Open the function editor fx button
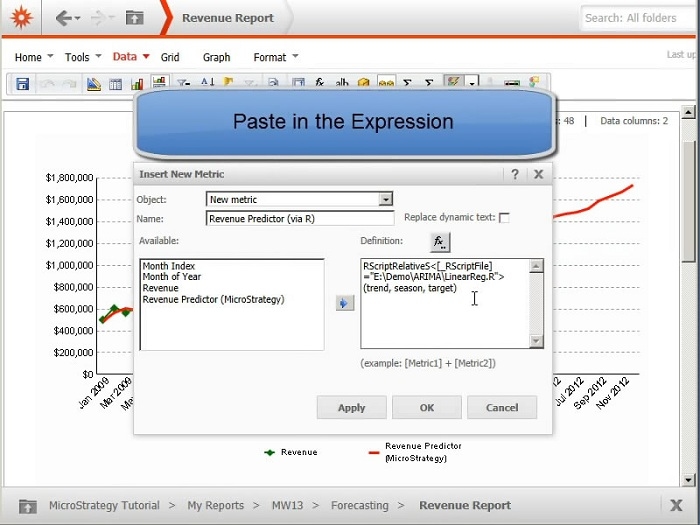This screenshot has height=525, width=700. click(x=440, y=242)
